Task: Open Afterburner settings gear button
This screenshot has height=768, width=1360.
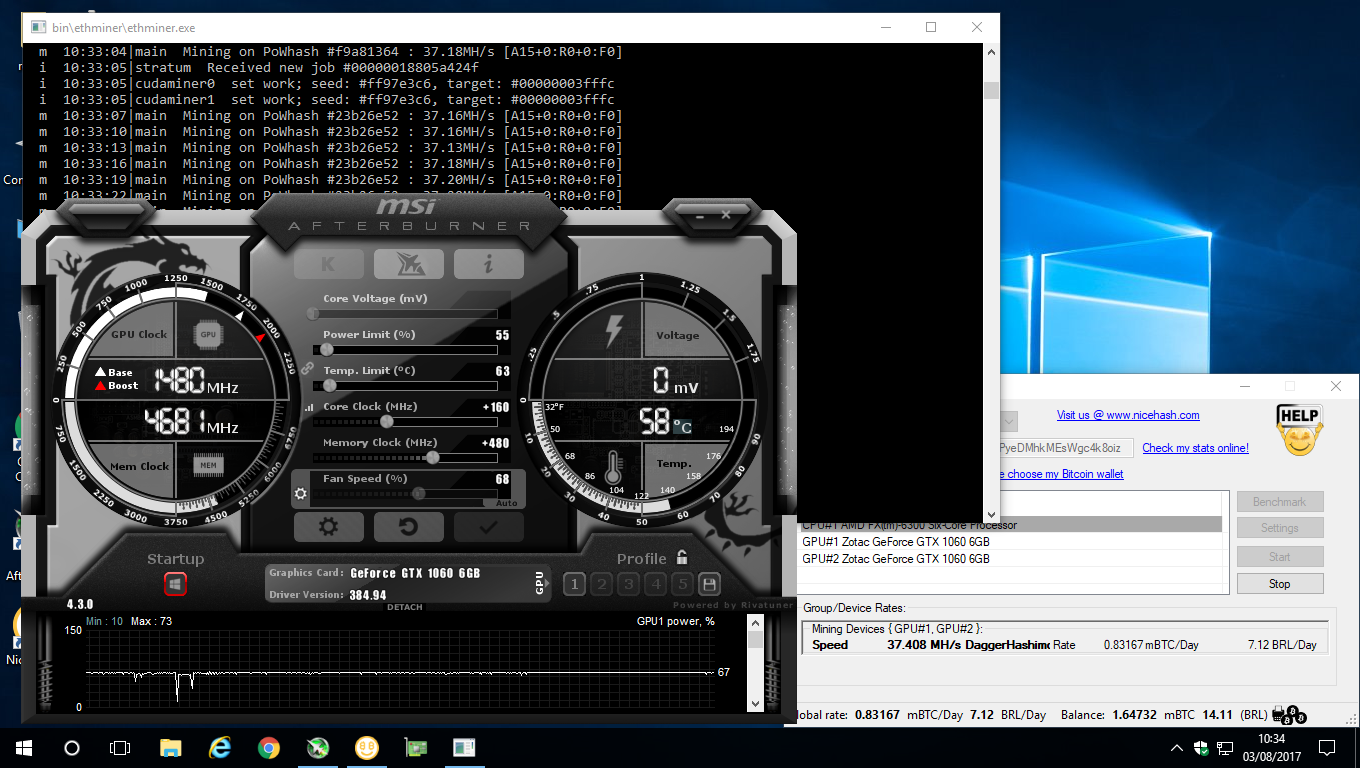Action: tap(328, 526)
